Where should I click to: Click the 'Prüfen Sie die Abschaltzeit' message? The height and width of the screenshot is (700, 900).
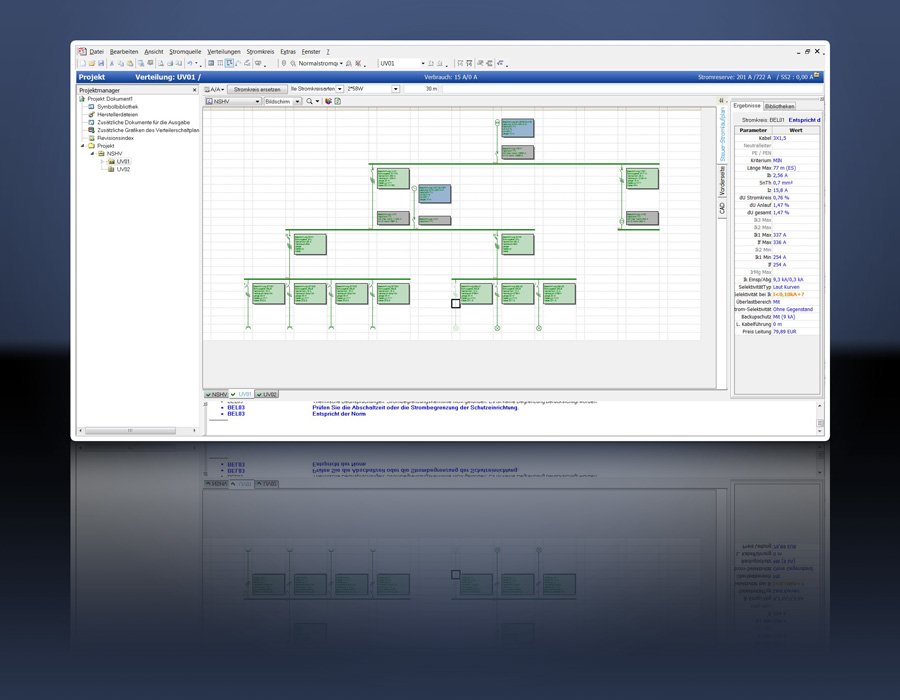pos(416,407)
